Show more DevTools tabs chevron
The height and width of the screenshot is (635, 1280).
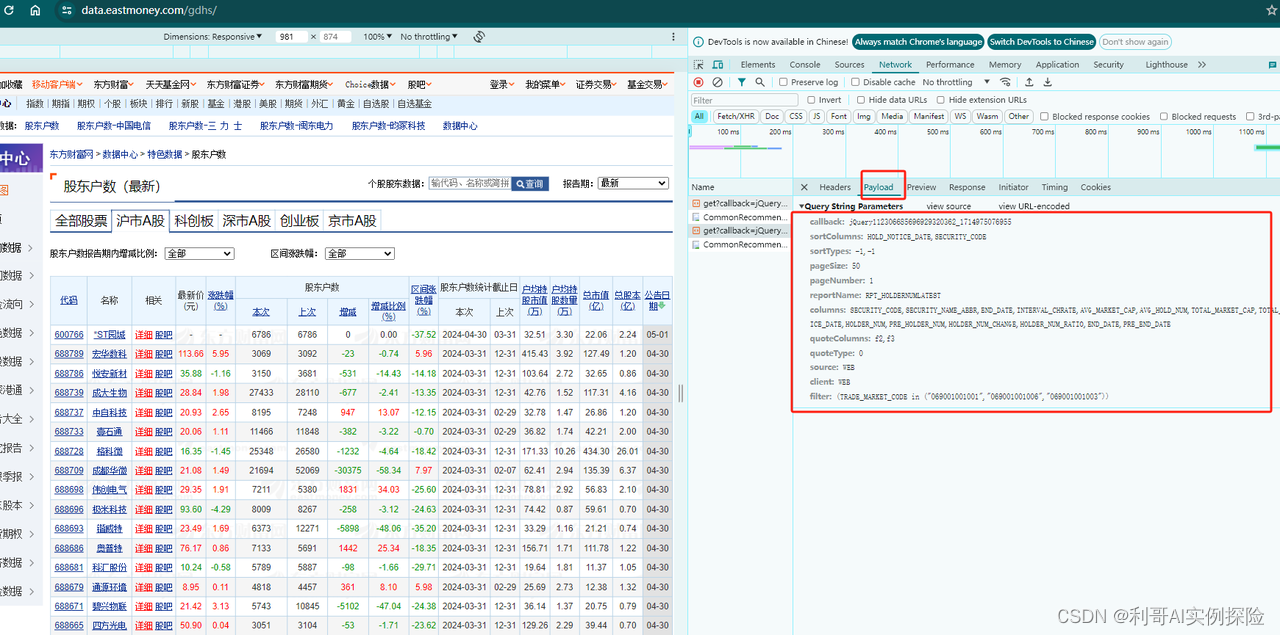point(1202,64)
